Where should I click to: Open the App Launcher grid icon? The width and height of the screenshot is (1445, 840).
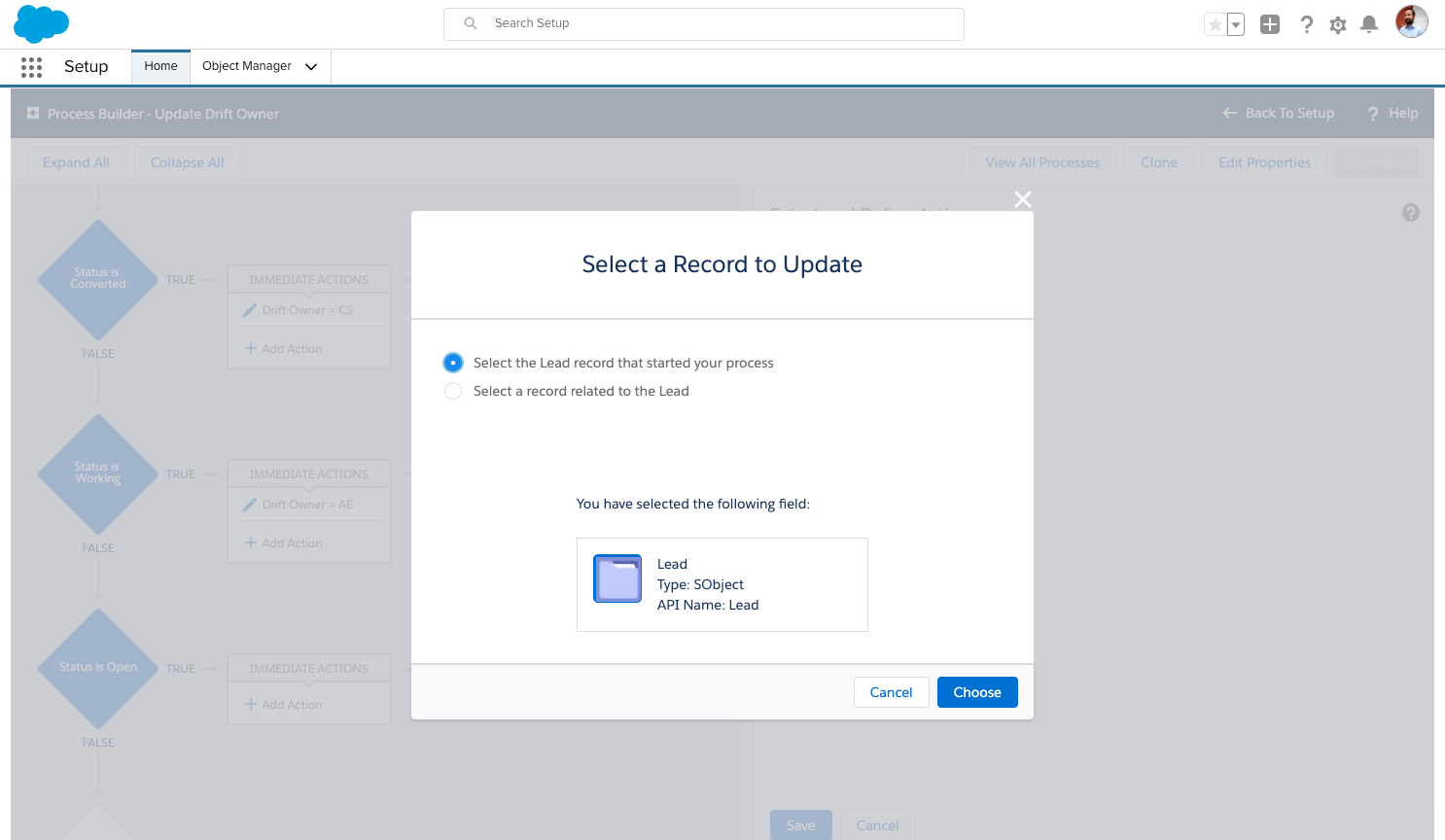tap(31, 67)
